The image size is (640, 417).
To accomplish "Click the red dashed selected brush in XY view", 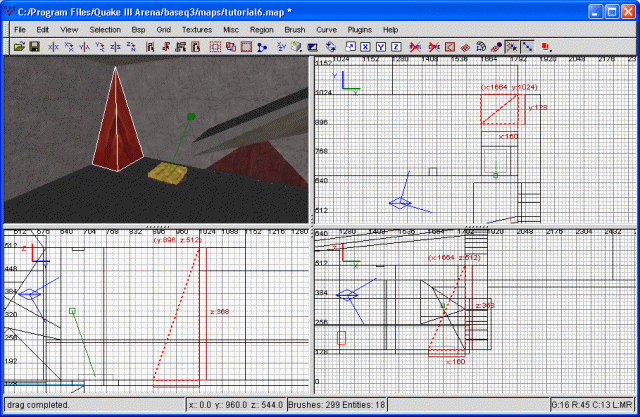I will click(x=500, y=109).
